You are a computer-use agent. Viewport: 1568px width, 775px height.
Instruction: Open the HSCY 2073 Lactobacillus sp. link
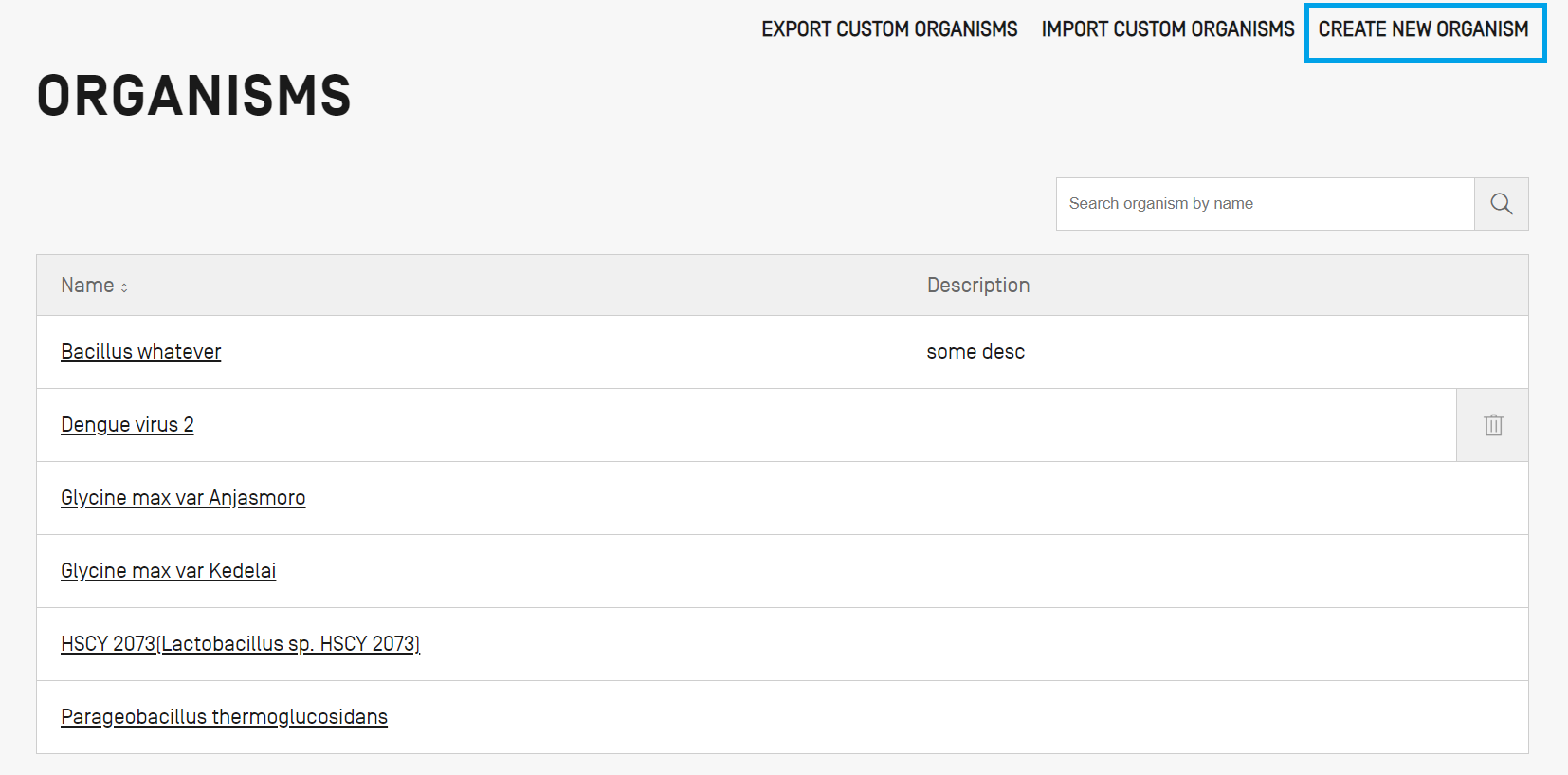coord(240,644)
